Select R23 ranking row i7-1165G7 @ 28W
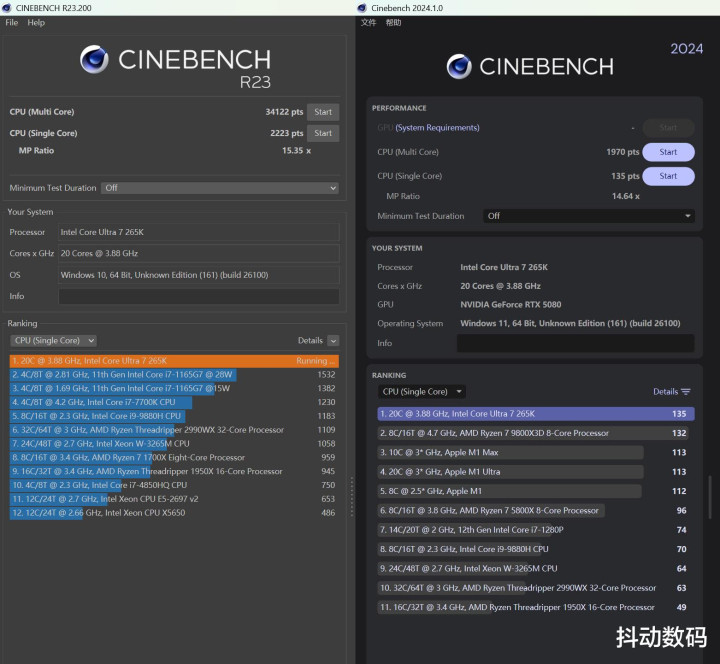Viewport: 720px width, 664px height. [174, 375]
